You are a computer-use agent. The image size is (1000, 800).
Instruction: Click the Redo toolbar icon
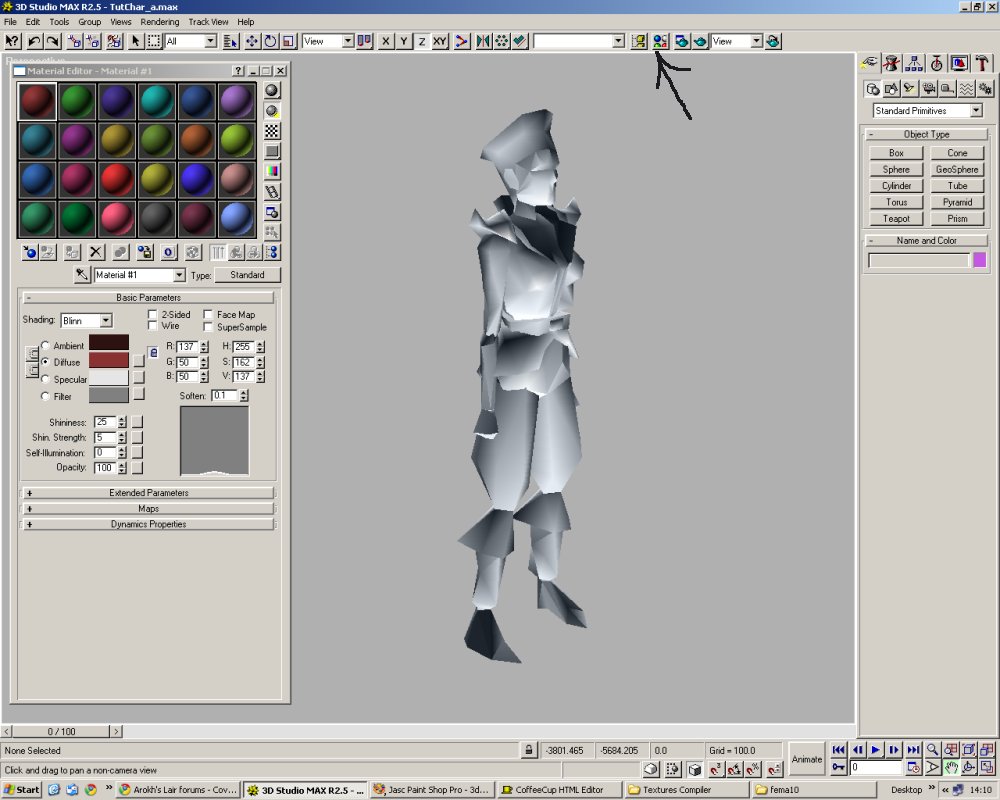(53, 41)
